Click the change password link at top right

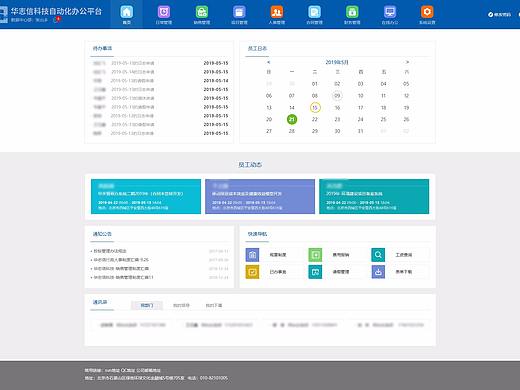pos(499,14)
